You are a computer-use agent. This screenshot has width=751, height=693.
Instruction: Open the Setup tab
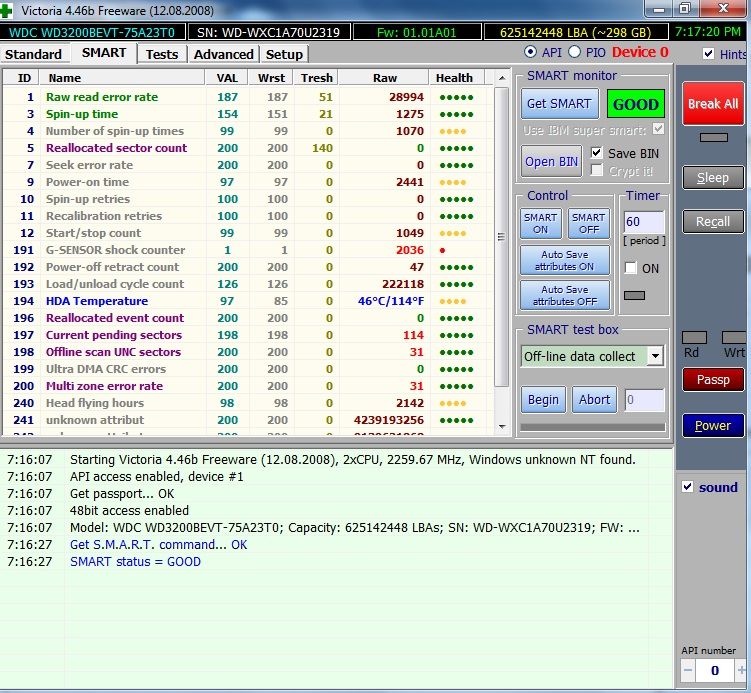284,54
